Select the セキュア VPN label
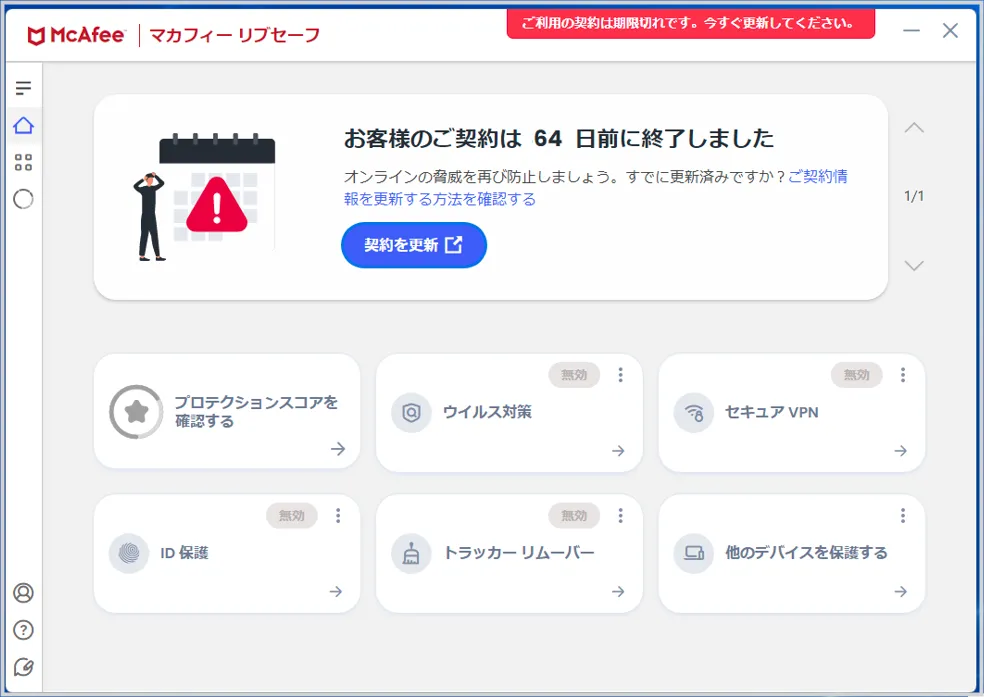Image resolution: width=984 pixels, height=697 pixels. (772, 412)
